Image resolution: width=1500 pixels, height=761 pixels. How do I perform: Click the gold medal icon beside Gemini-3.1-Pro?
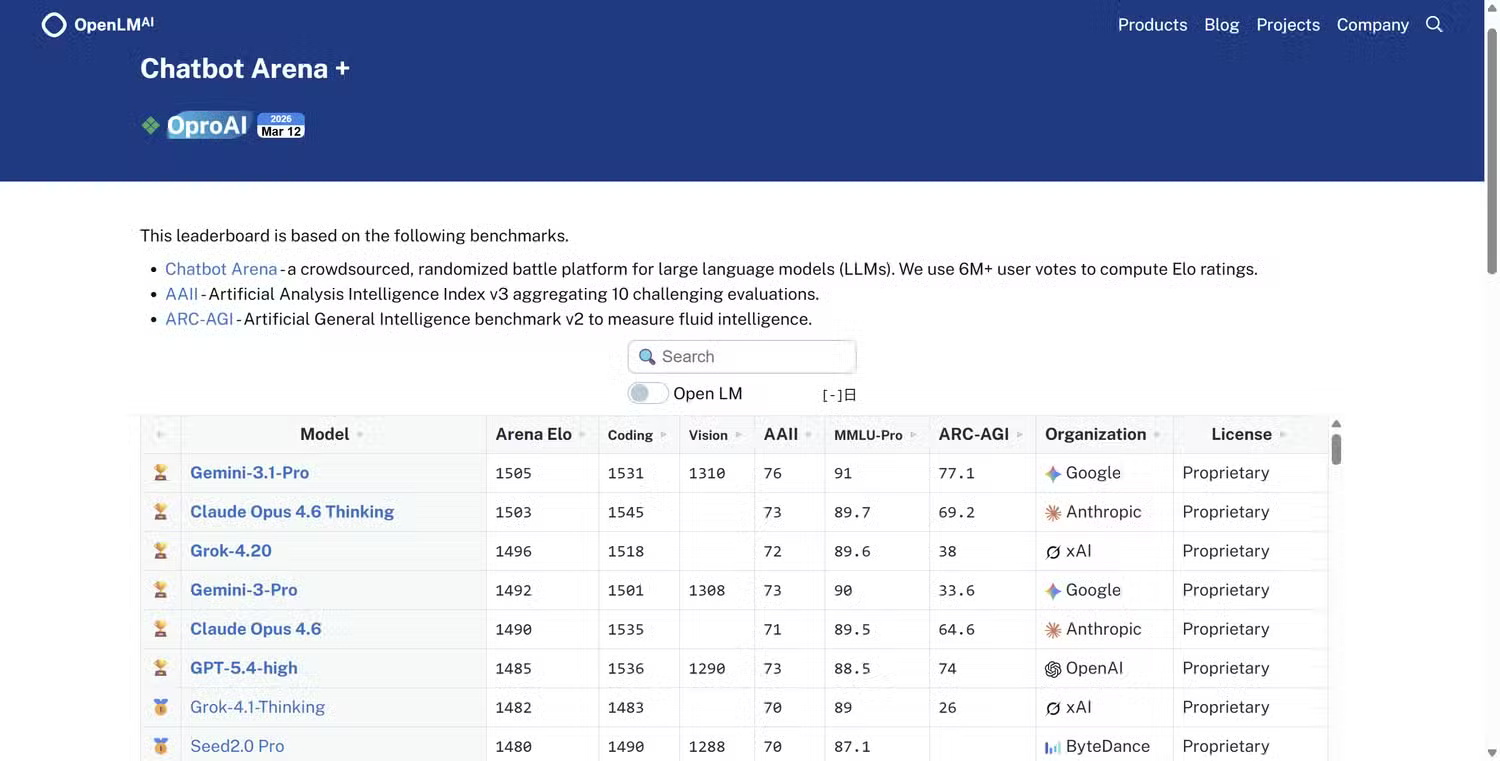[160, 472]
